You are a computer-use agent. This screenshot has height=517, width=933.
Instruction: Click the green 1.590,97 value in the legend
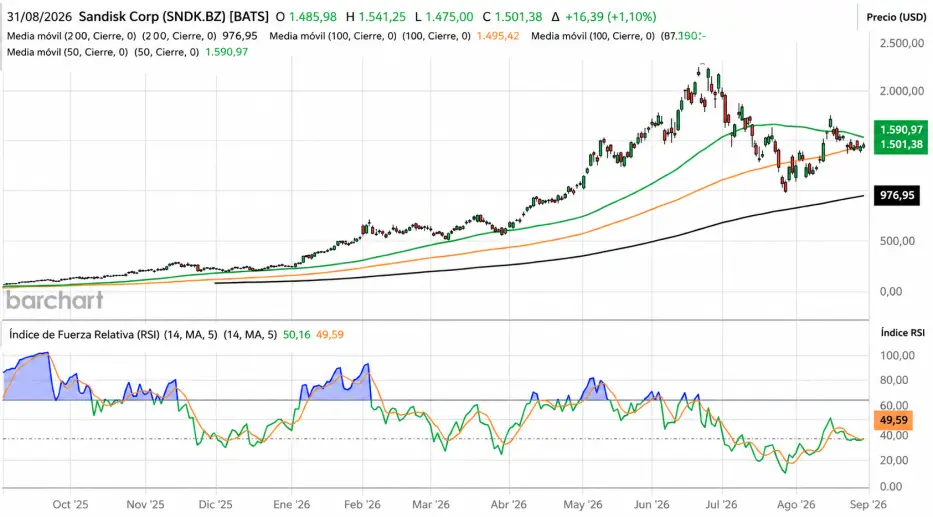(227, 52)
